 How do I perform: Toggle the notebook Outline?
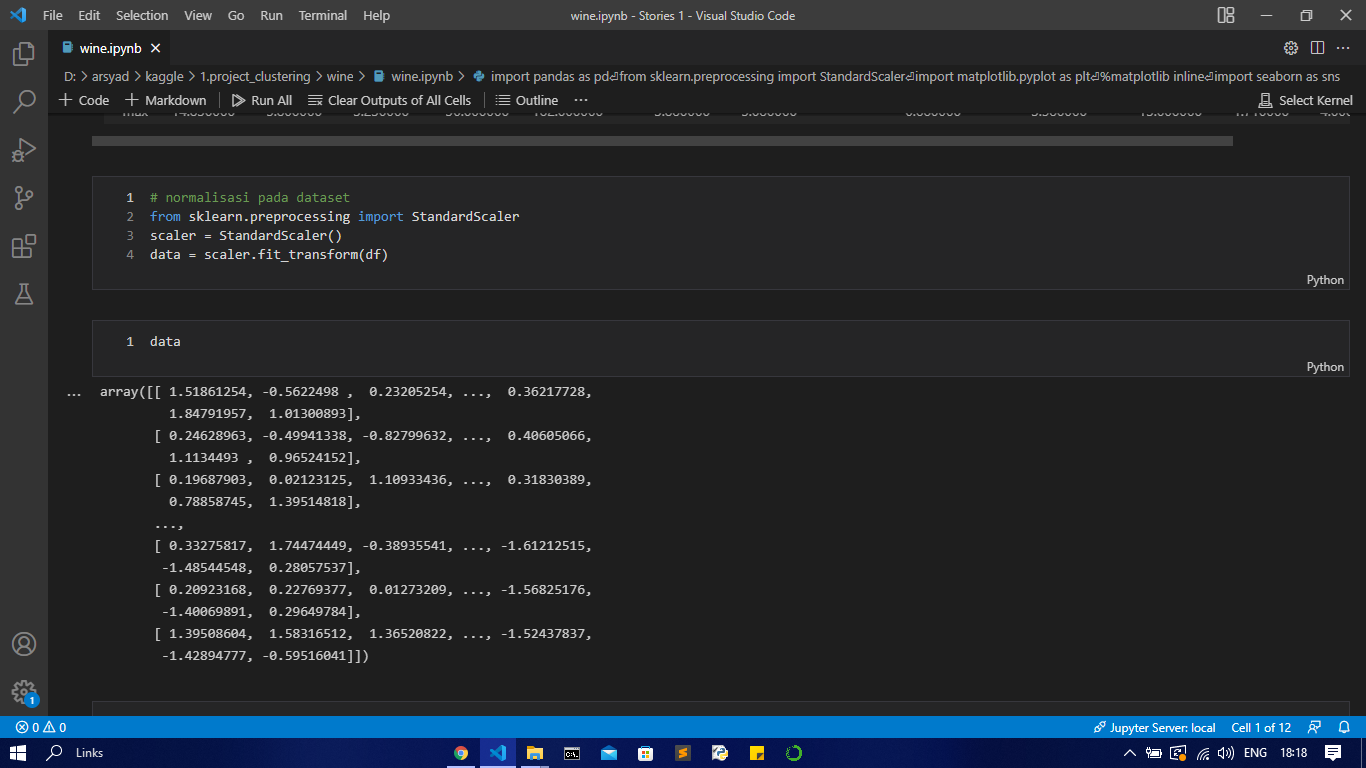527,100
